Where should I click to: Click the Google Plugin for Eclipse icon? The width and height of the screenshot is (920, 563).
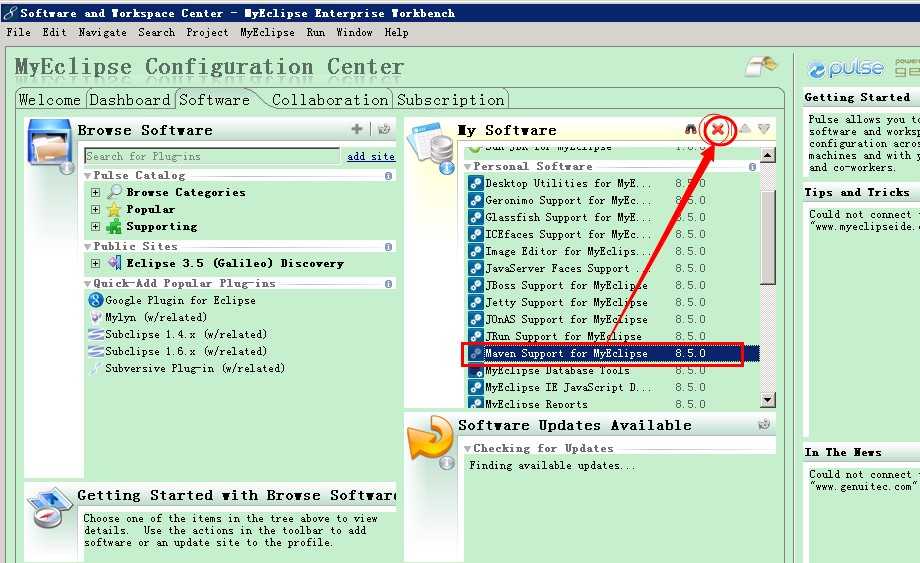click(96, 300)
